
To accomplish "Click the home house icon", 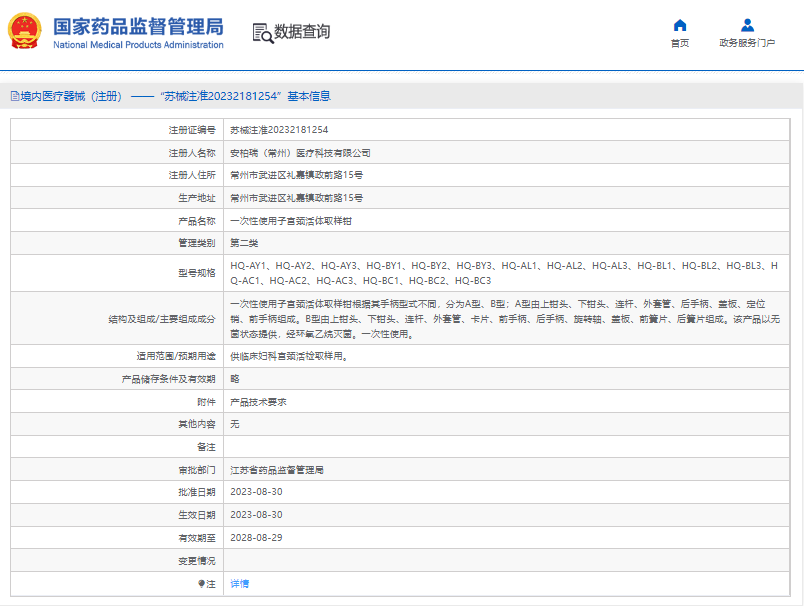I will (680, 25).
